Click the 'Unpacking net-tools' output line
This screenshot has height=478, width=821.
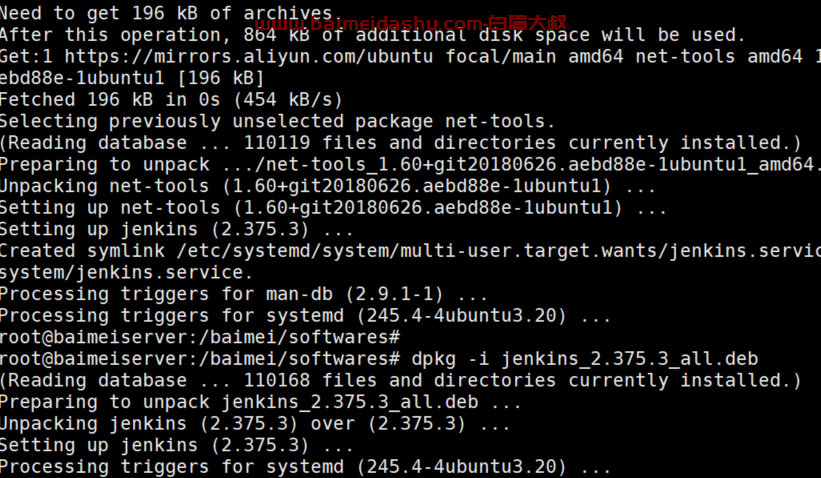point(327,186)
